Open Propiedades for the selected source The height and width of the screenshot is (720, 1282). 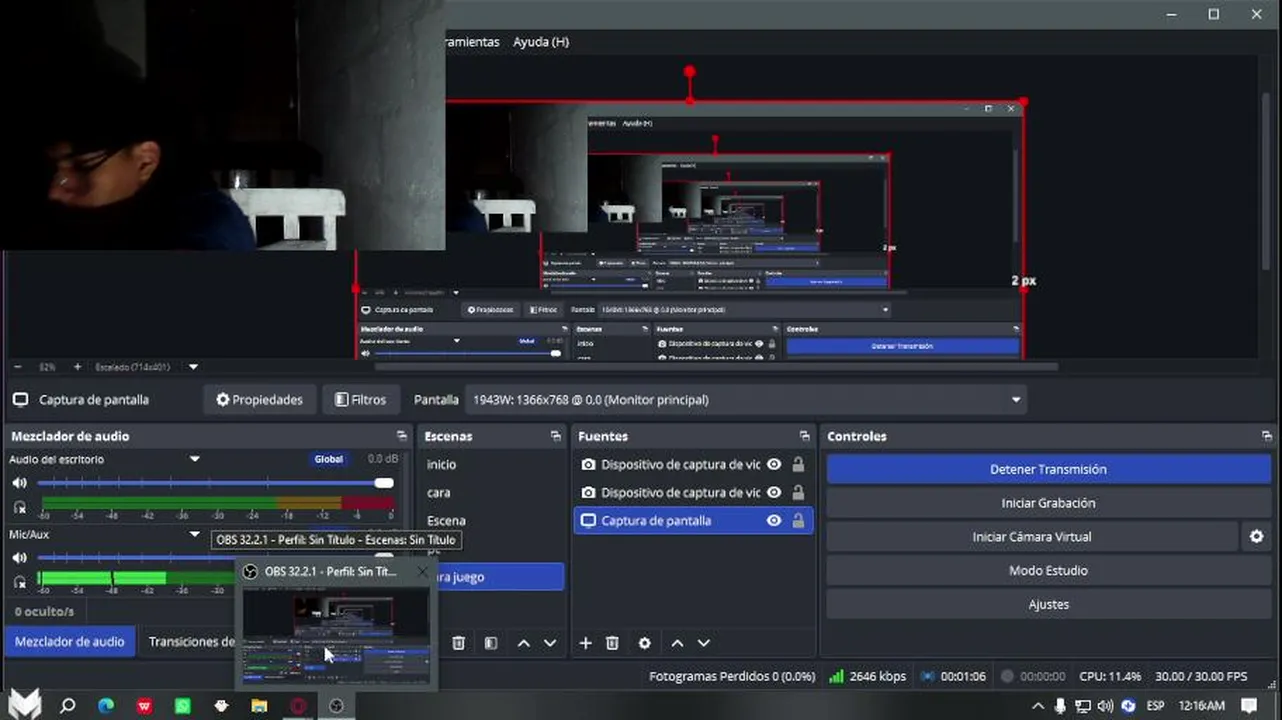click(260, 400)
